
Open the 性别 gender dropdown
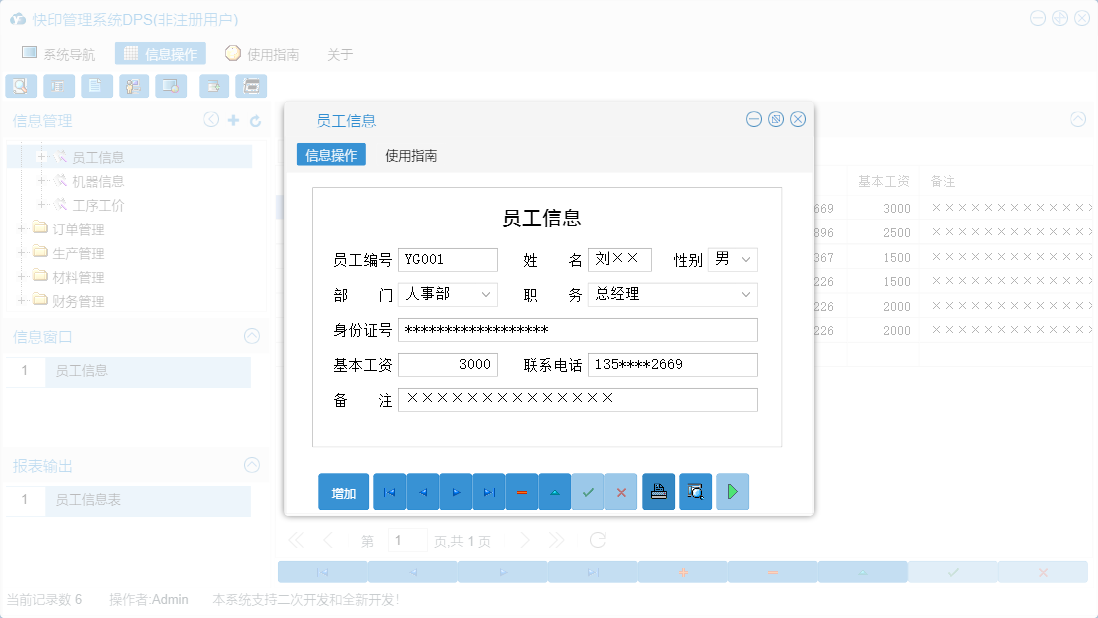[746, 259]
